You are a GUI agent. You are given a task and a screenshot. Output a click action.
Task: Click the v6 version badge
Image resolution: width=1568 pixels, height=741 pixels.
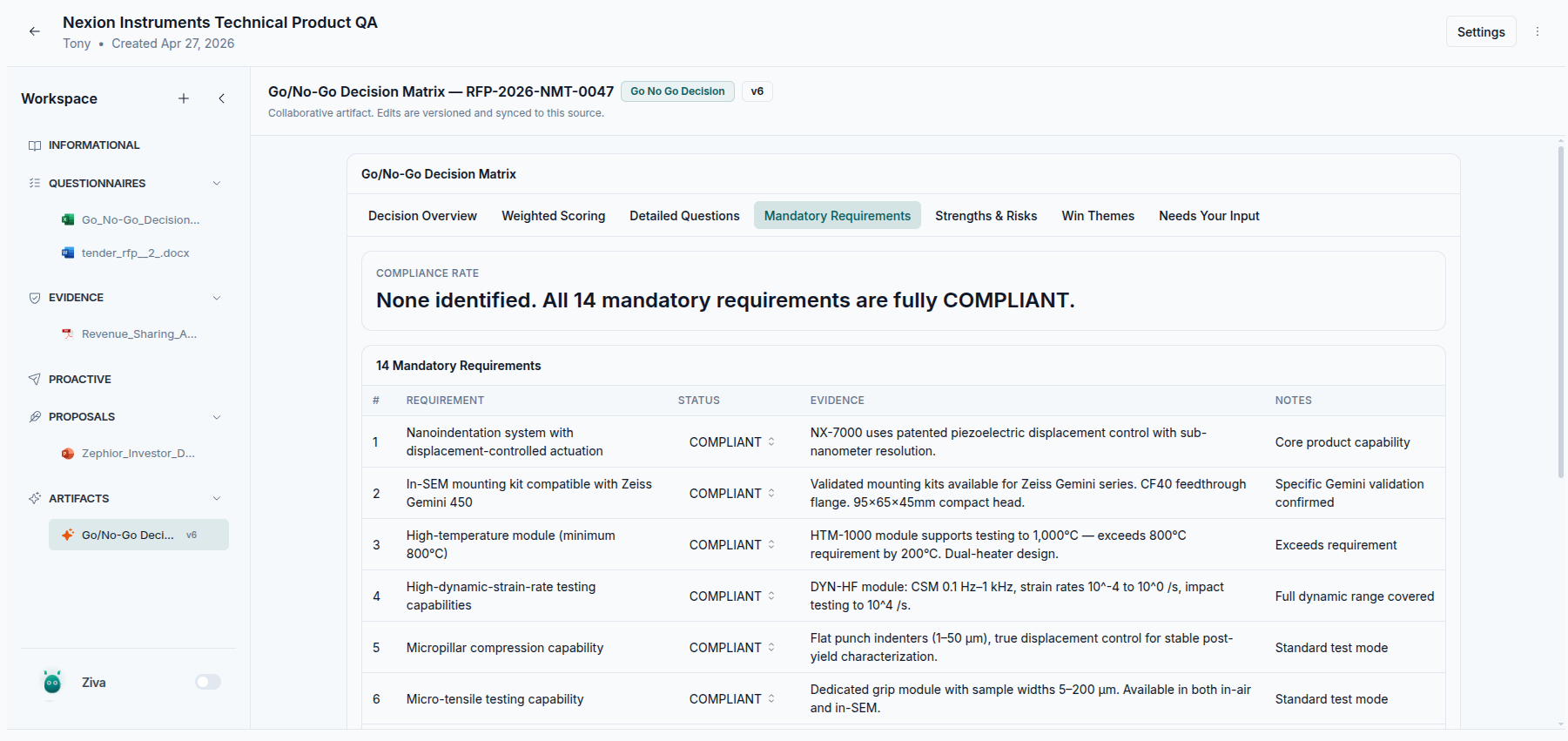[x=757, y=91]
